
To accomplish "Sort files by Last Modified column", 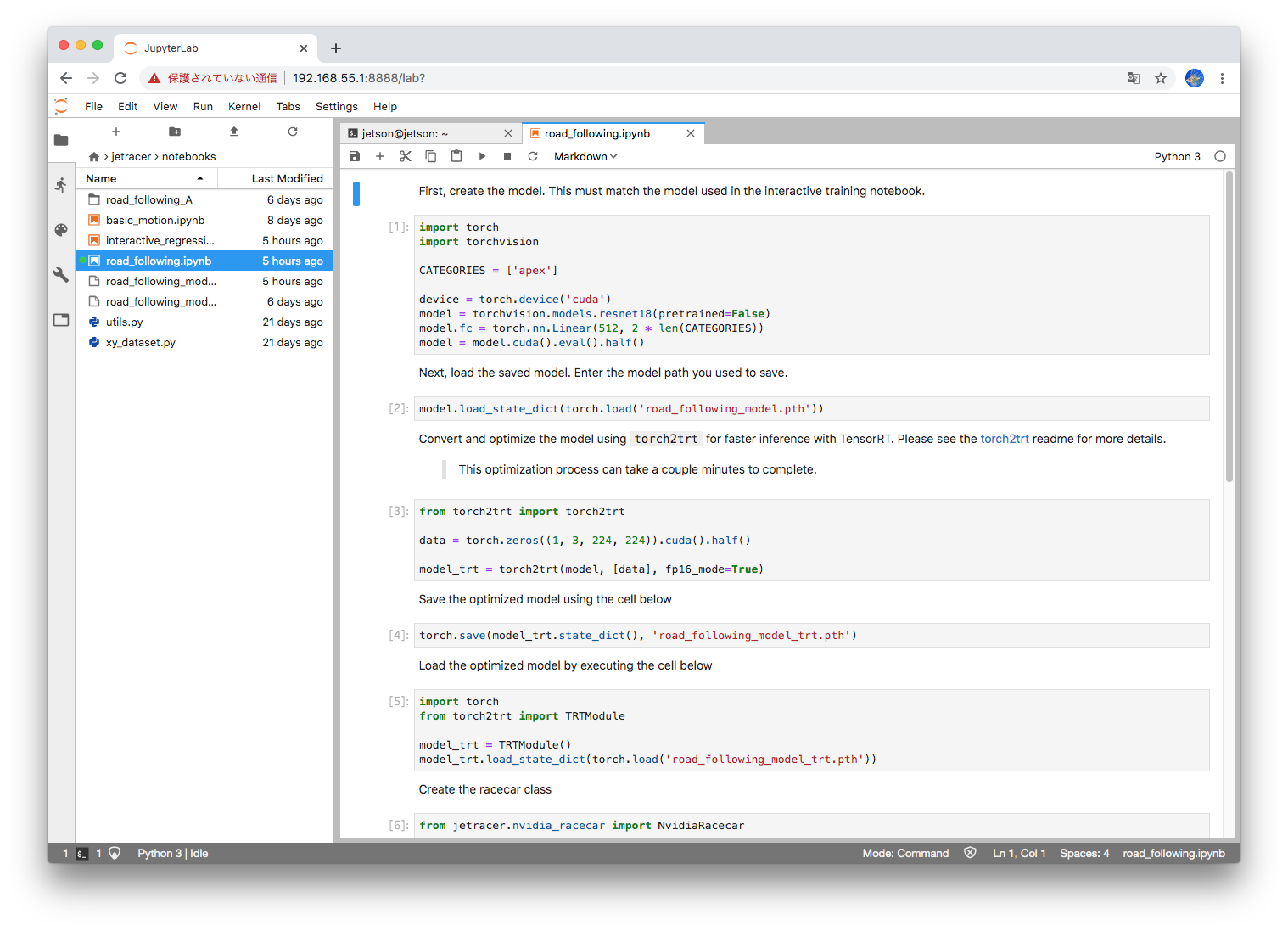I will pyautogui.click(x=276, y=178).
